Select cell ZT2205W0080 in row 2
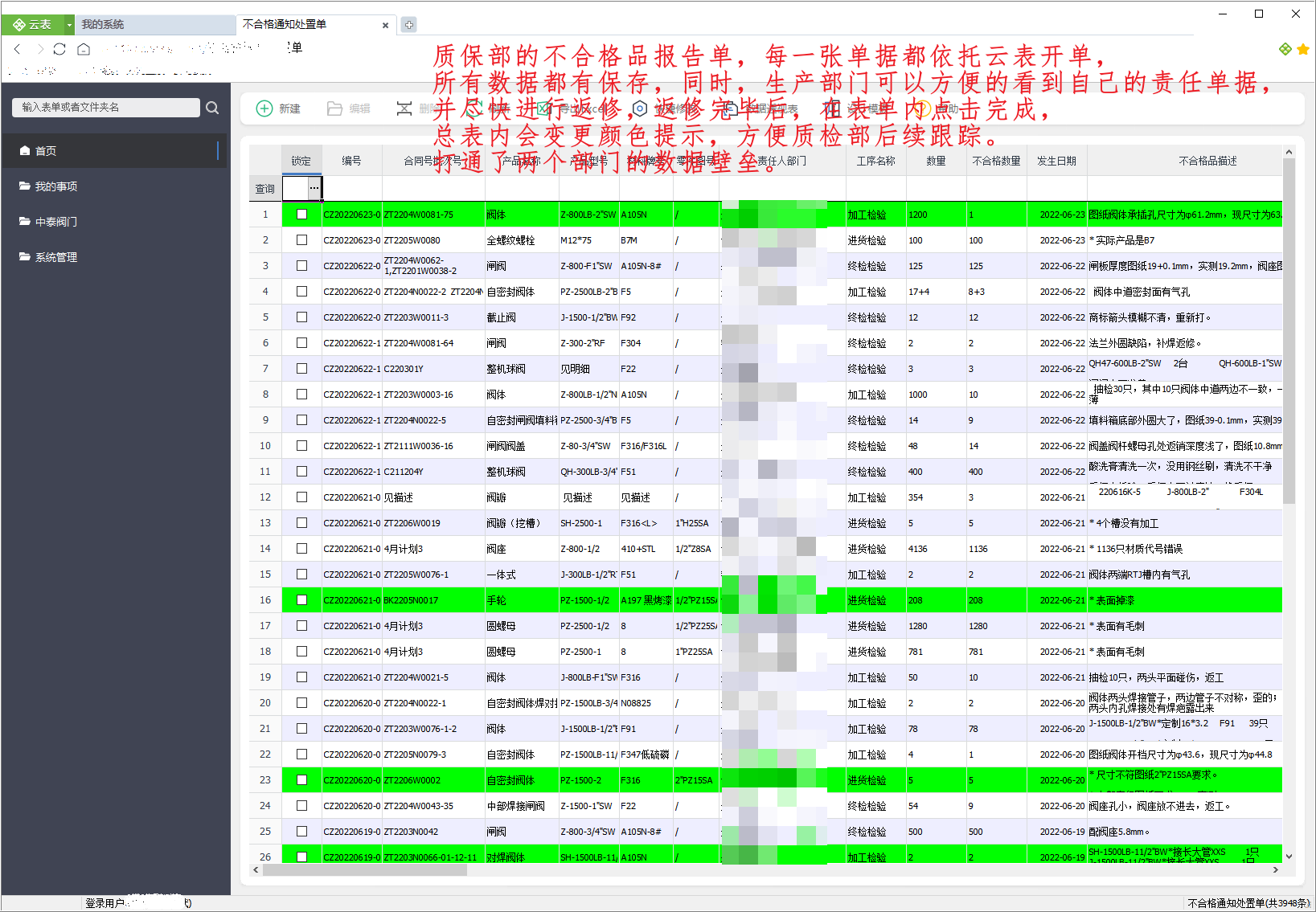The height and width of the screenshot is (912, 1316). click(433, 240)
